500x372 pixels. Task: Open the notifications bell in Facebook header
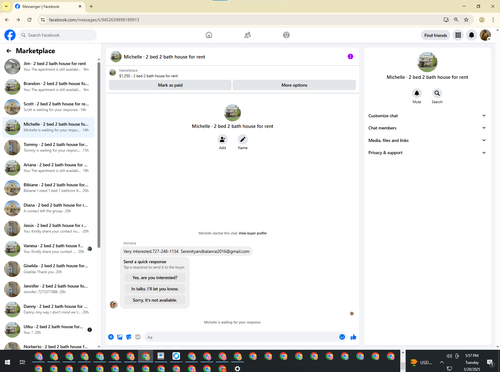coord(472,35)
